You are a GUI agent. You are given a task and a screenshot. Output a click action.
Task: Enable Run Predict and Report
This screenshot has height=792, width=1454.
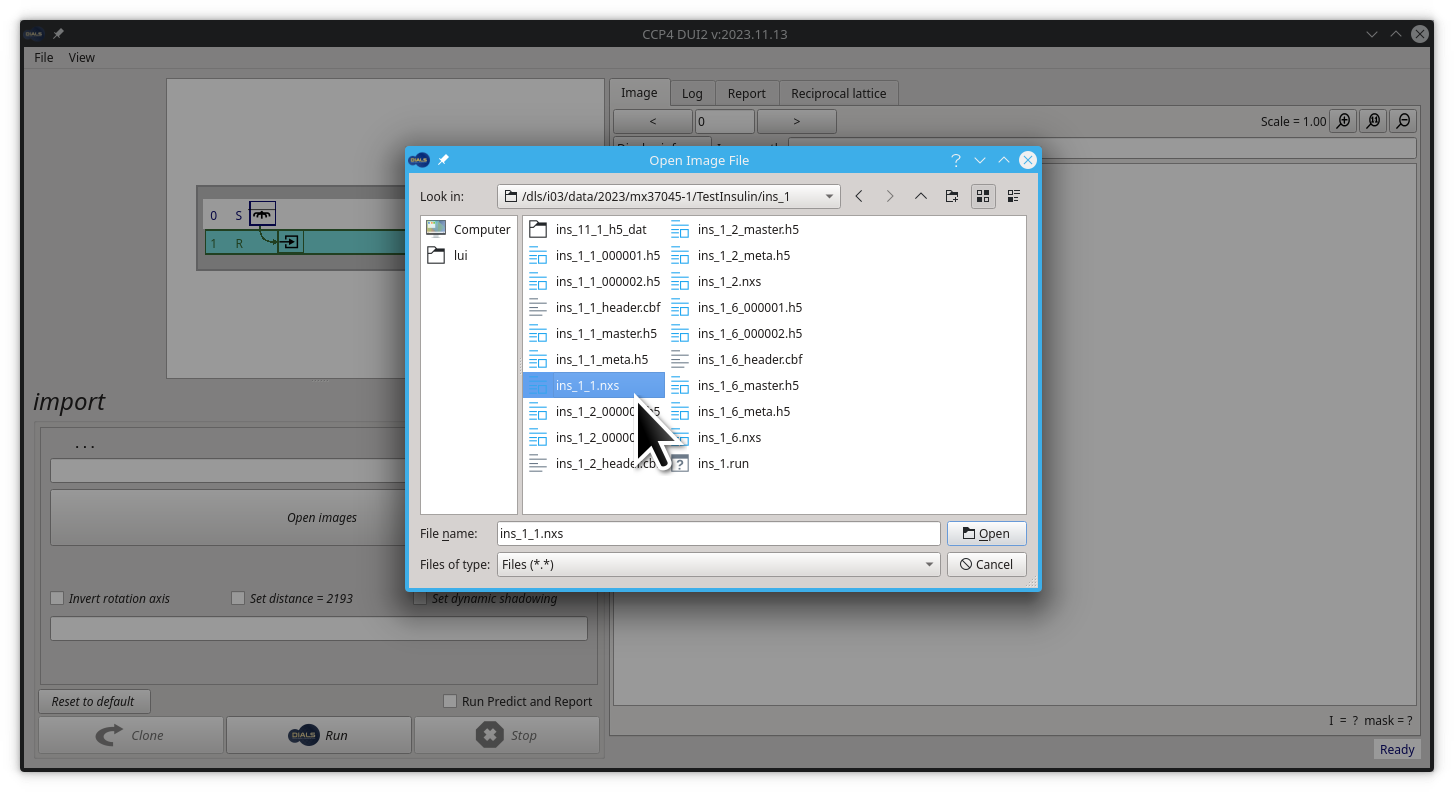click(x=450, y=701)
